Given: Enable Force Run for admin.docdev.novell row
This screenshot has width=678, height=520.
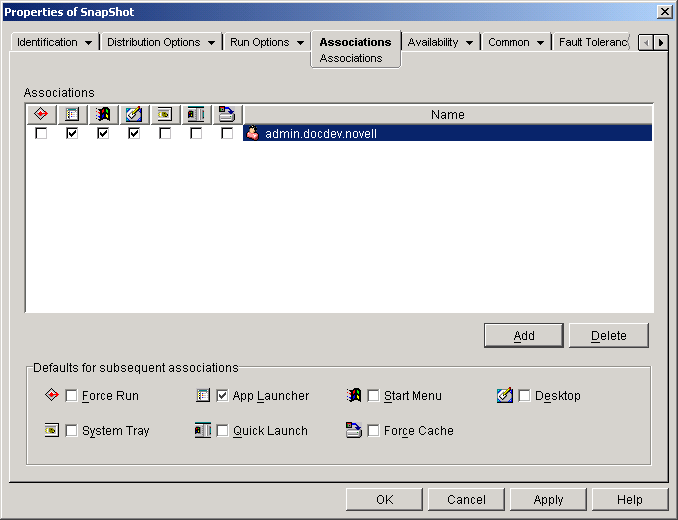Looking at the screenshot, I should point(41,134).
